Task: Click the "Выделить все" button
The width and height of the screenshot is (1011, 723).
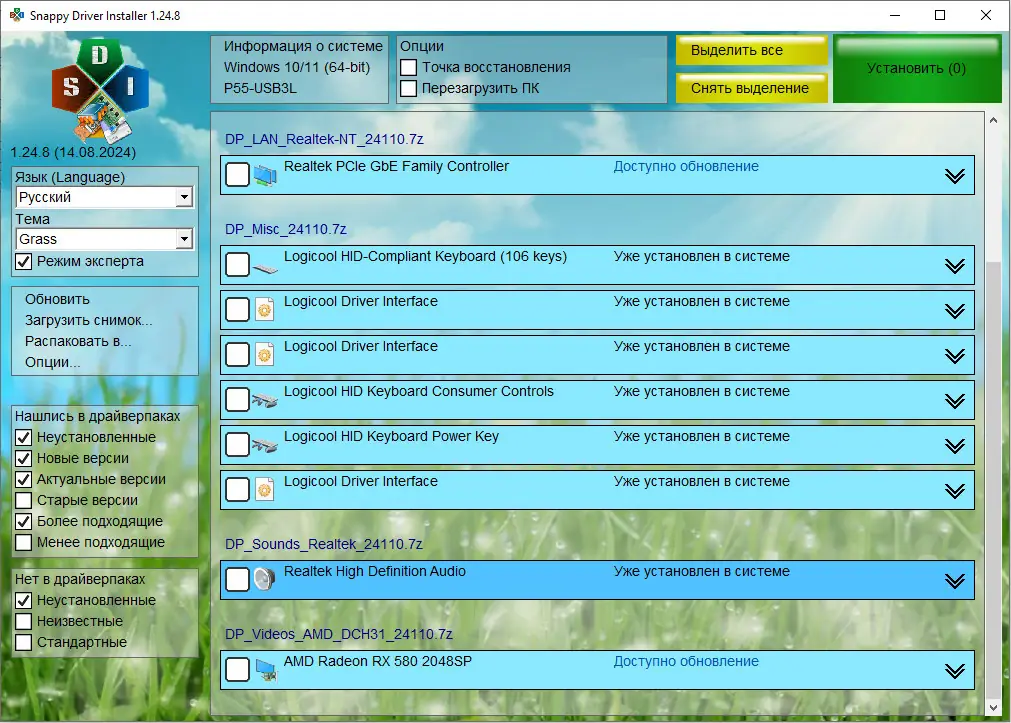Action: point(751,49)
